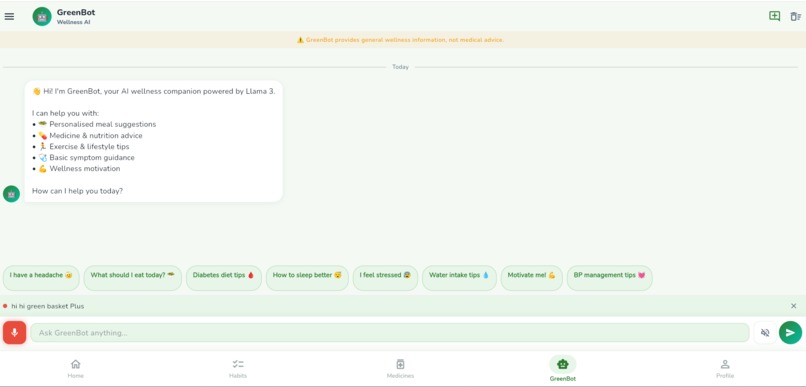Go to the Home tab
The image size is (806, 387).
76,368
